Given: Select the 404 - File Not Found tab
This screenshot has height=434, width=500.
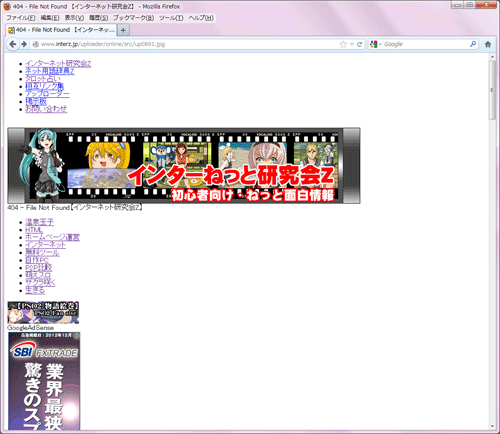Looking at the screenshot, I should tap(61, 30).
